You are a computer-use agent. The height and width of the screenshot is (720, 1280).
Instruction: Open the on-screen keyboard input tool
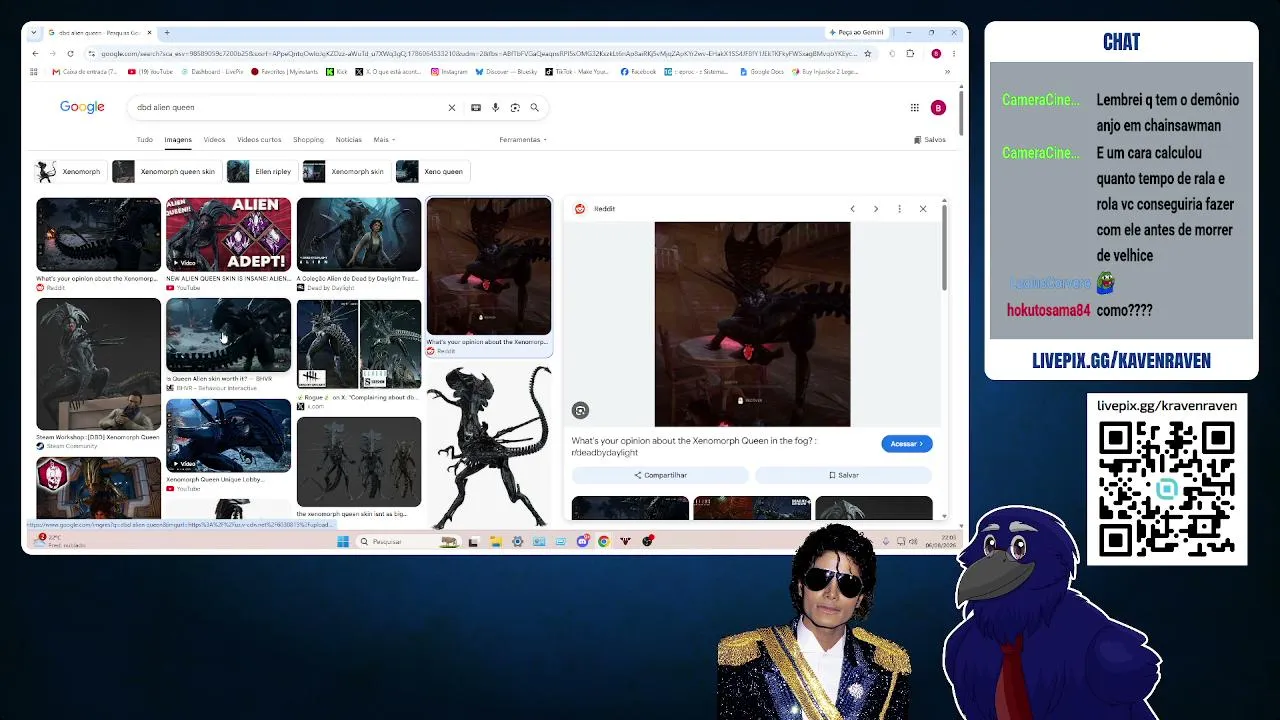pyautogui.click(x=476, y=107)
